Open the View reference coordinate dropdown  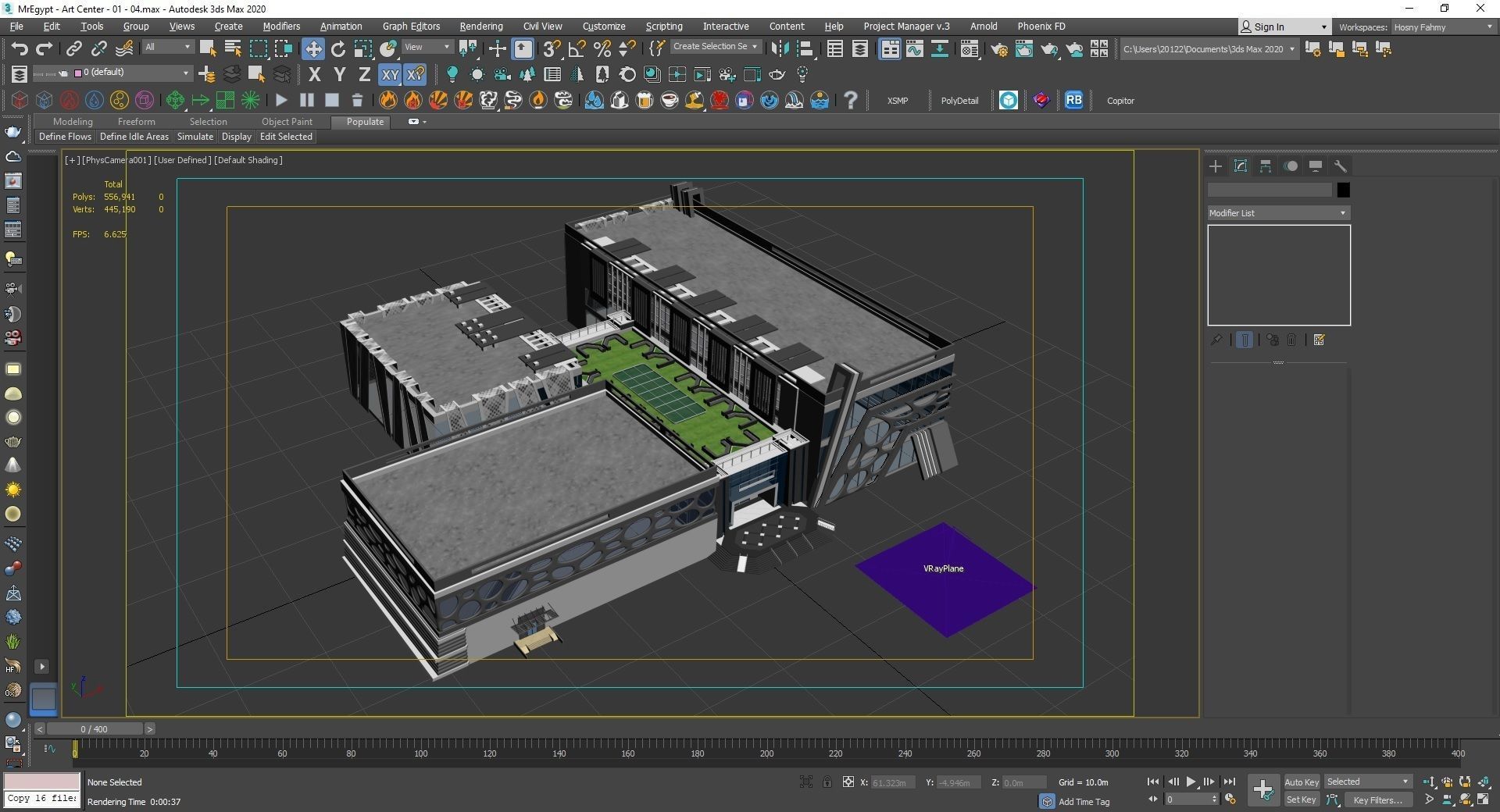(427, 47)
